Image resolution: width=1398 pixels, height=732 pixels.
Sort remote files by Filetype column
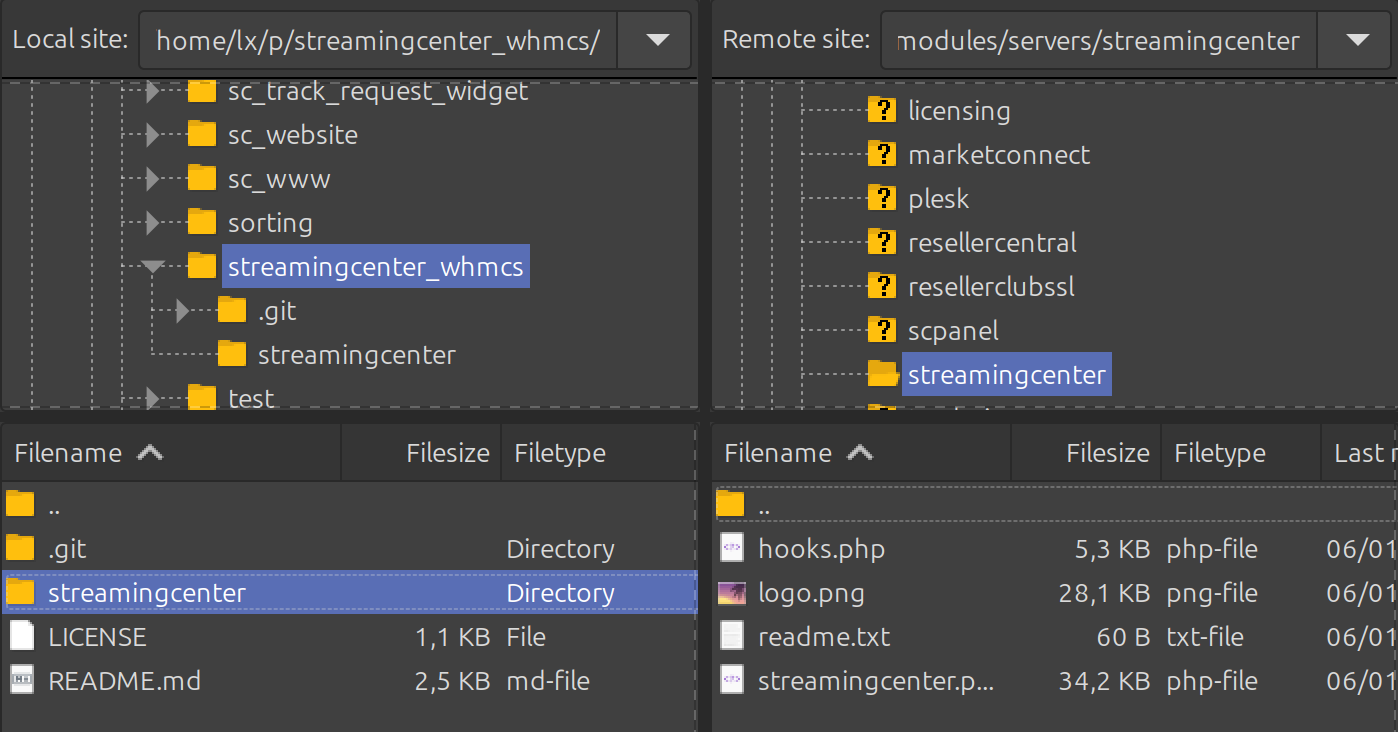coord(1219,453)
